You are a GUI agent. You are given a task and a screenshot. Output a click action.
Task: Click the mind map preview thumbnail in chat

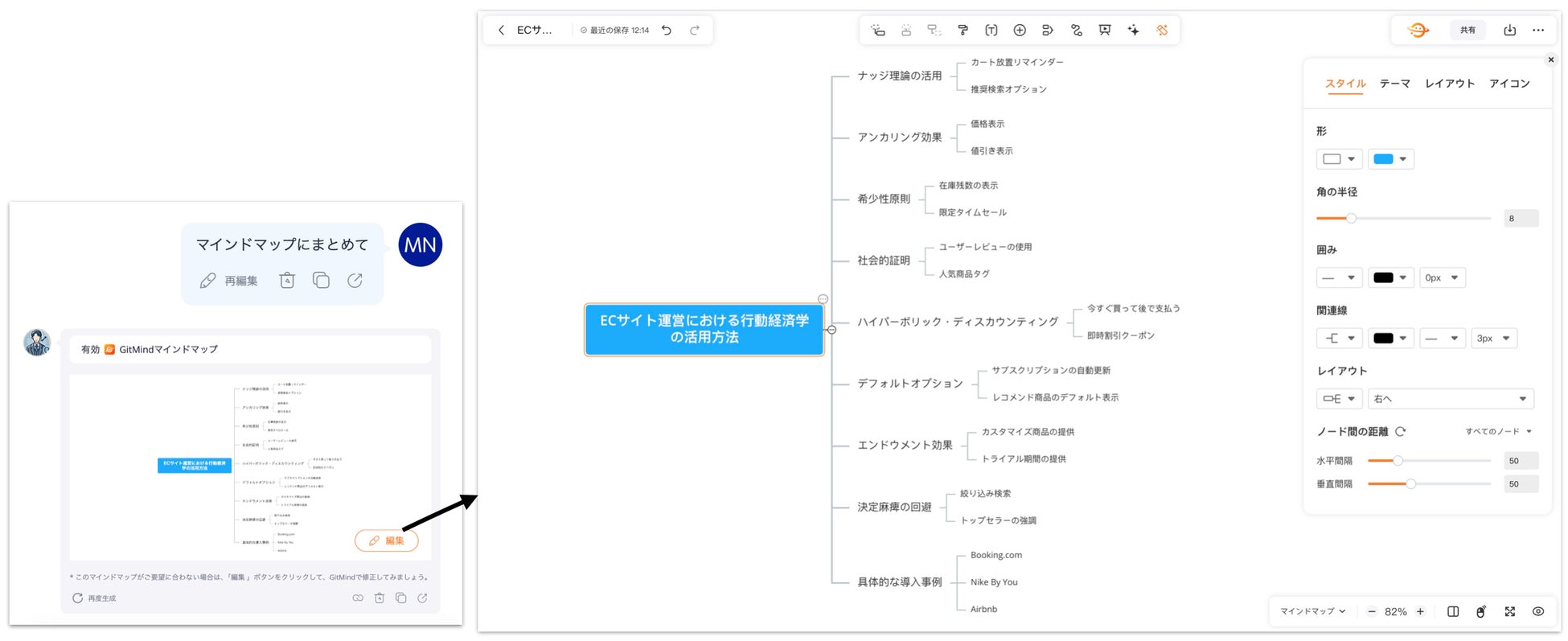point(250,467)
